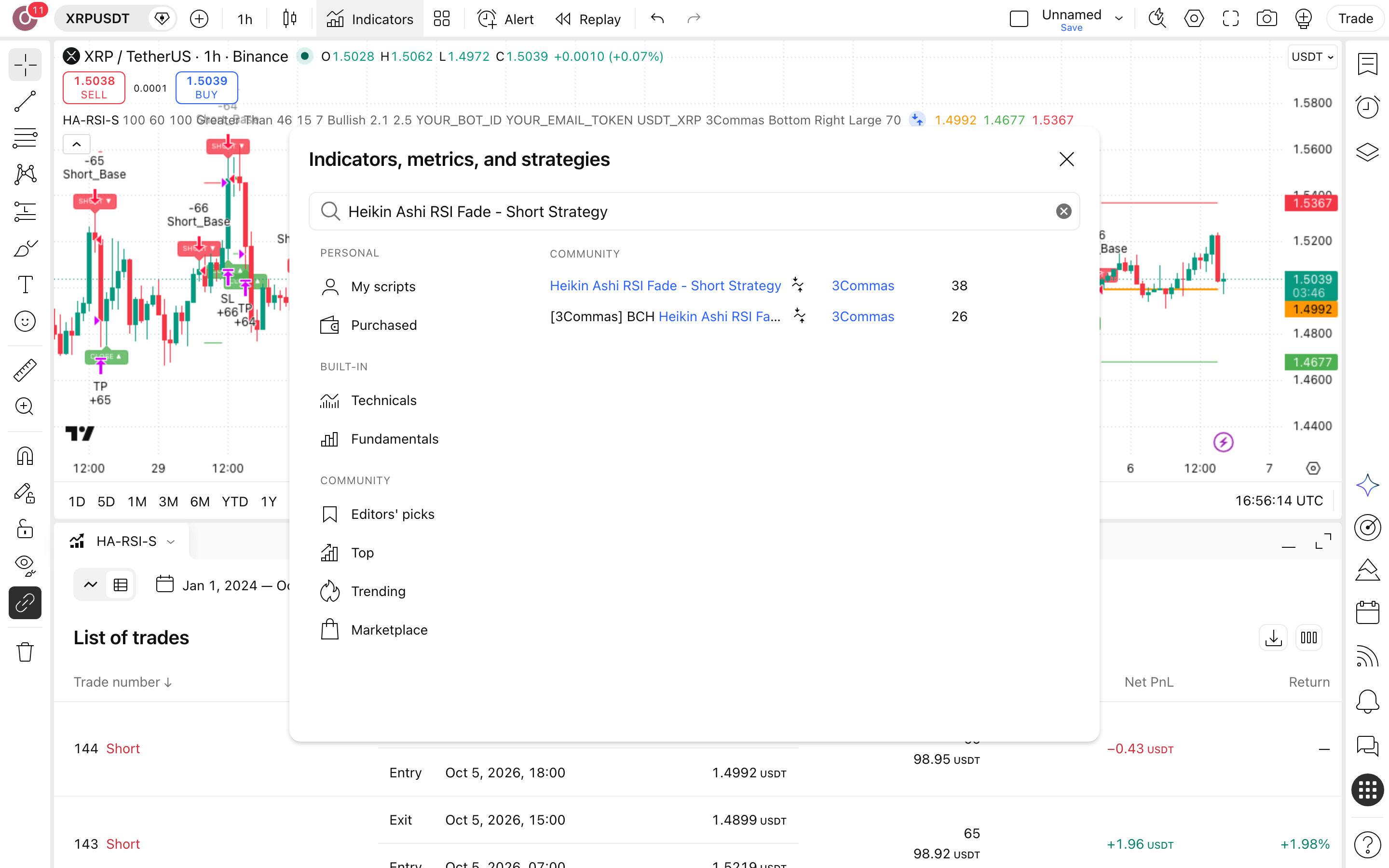The width and height of the screenshot is (1389, 868).
Task: Open the Replay mode
Action: [588, 19]
